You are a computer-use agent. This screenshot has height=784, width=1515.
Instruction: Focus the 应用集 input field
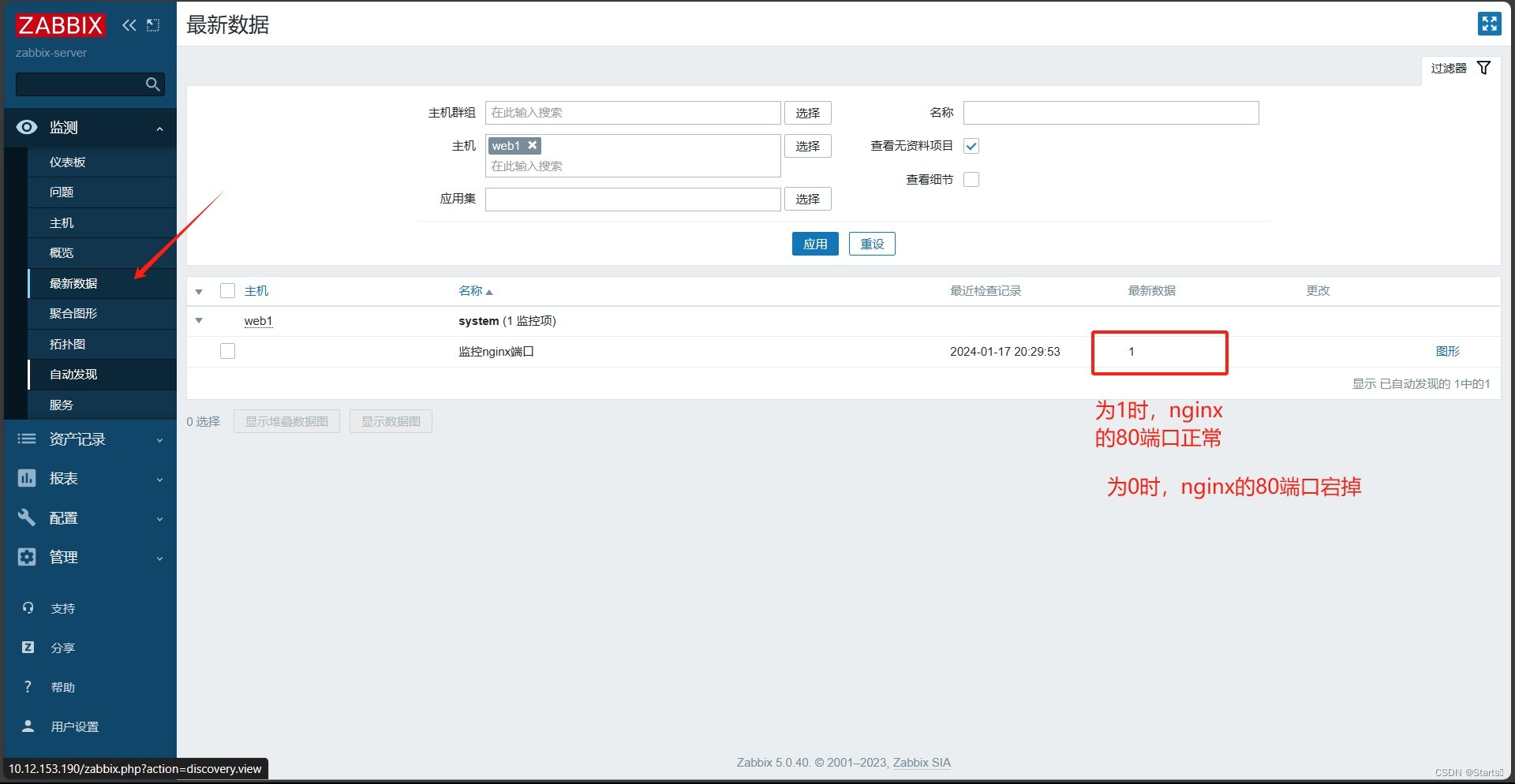633,199
